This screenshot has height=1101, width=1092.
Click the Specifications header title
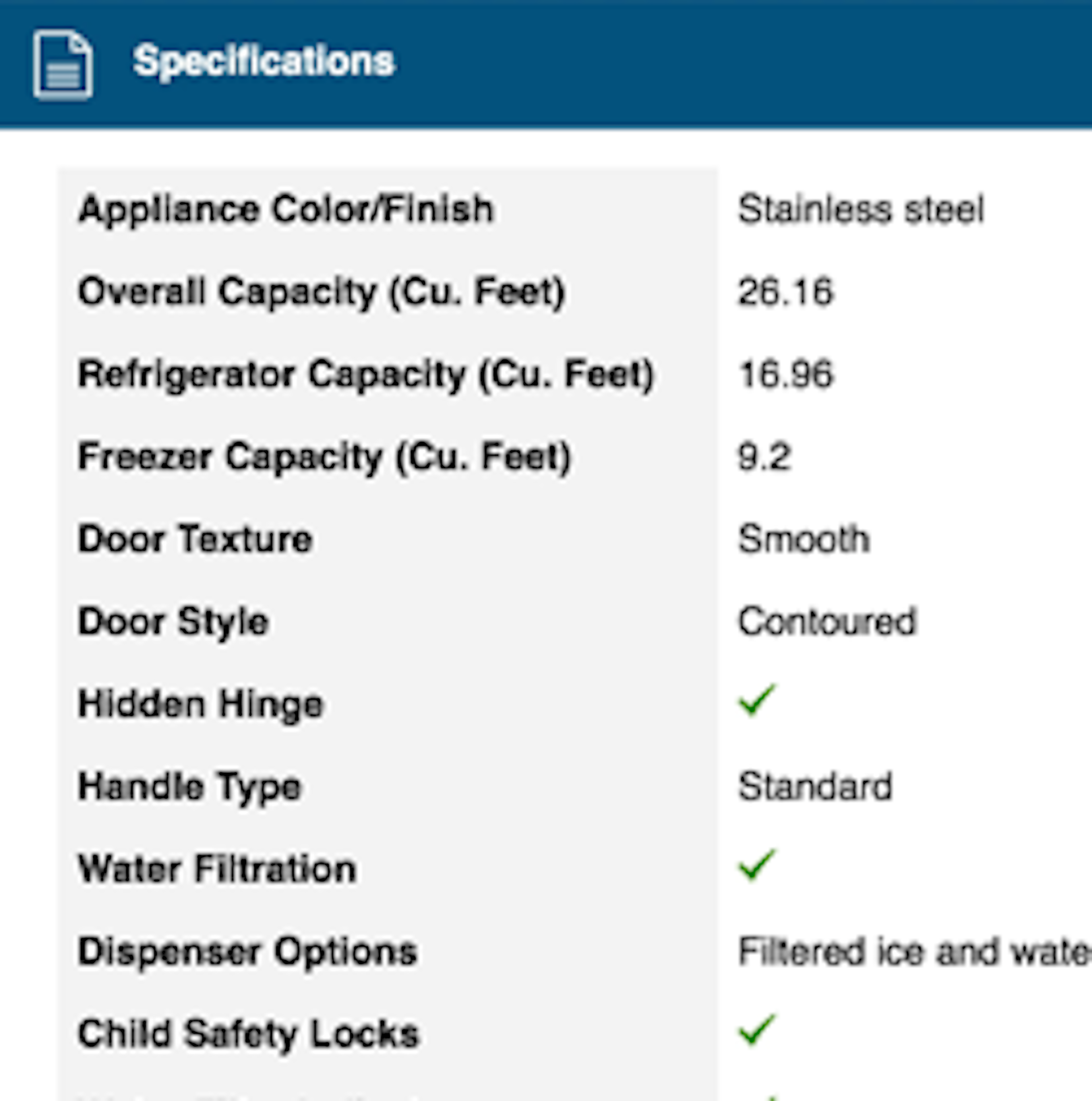(x=263, y=61)
